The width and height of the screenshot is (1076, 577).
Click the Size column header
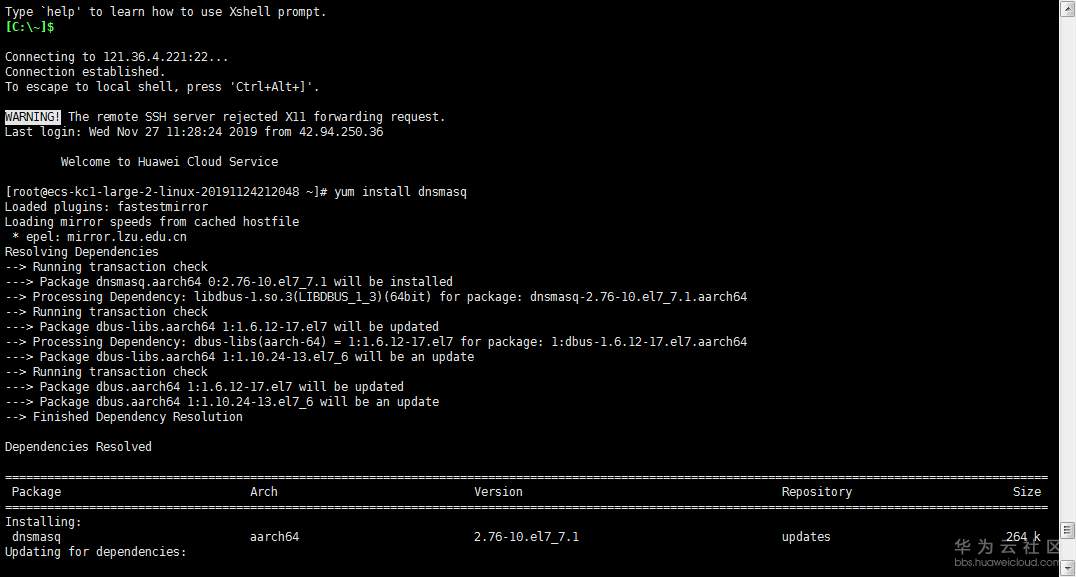tap(1026, 492)
